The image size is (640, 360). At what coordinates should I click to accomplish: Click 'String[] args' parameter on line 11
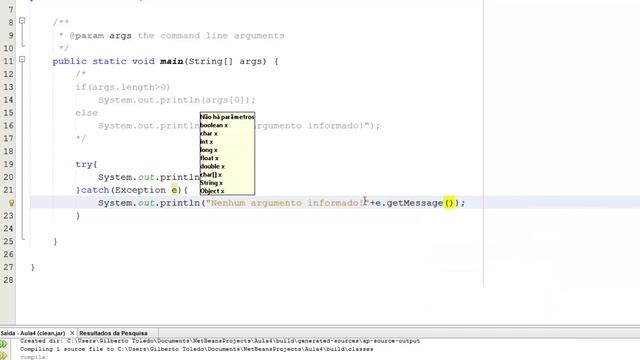(225, 61)
